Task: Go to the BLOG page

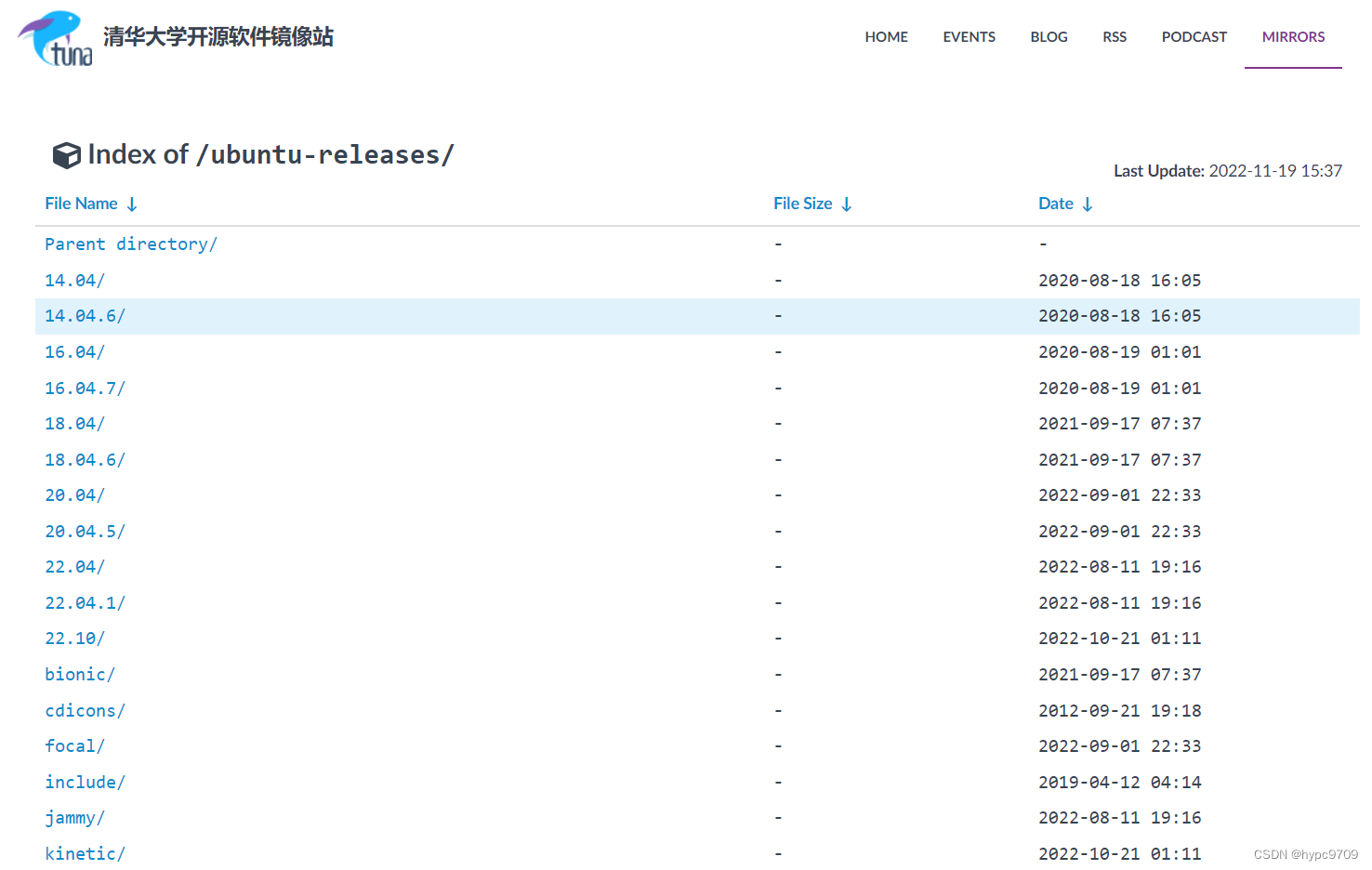Action: [x=1049, y=37]
